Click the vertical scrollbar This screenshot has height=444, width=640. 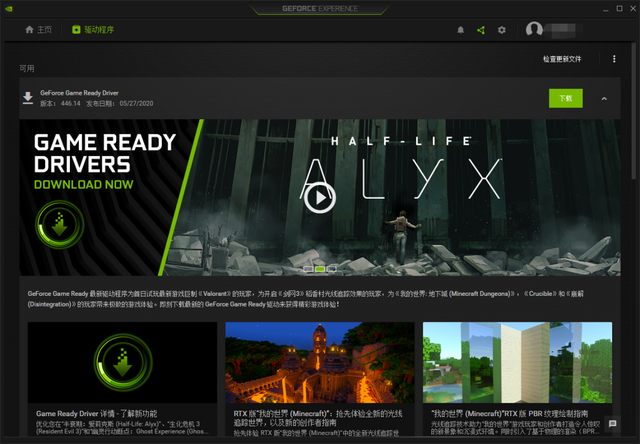click(x=634, y=110)
